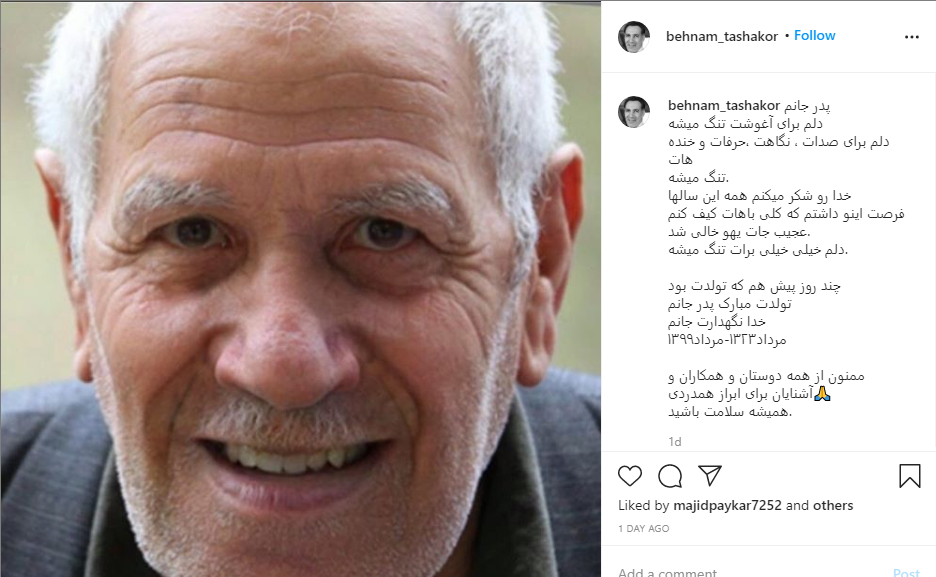
Task: Click the 1d time label under caption
Action: click(x=675, y=442)
